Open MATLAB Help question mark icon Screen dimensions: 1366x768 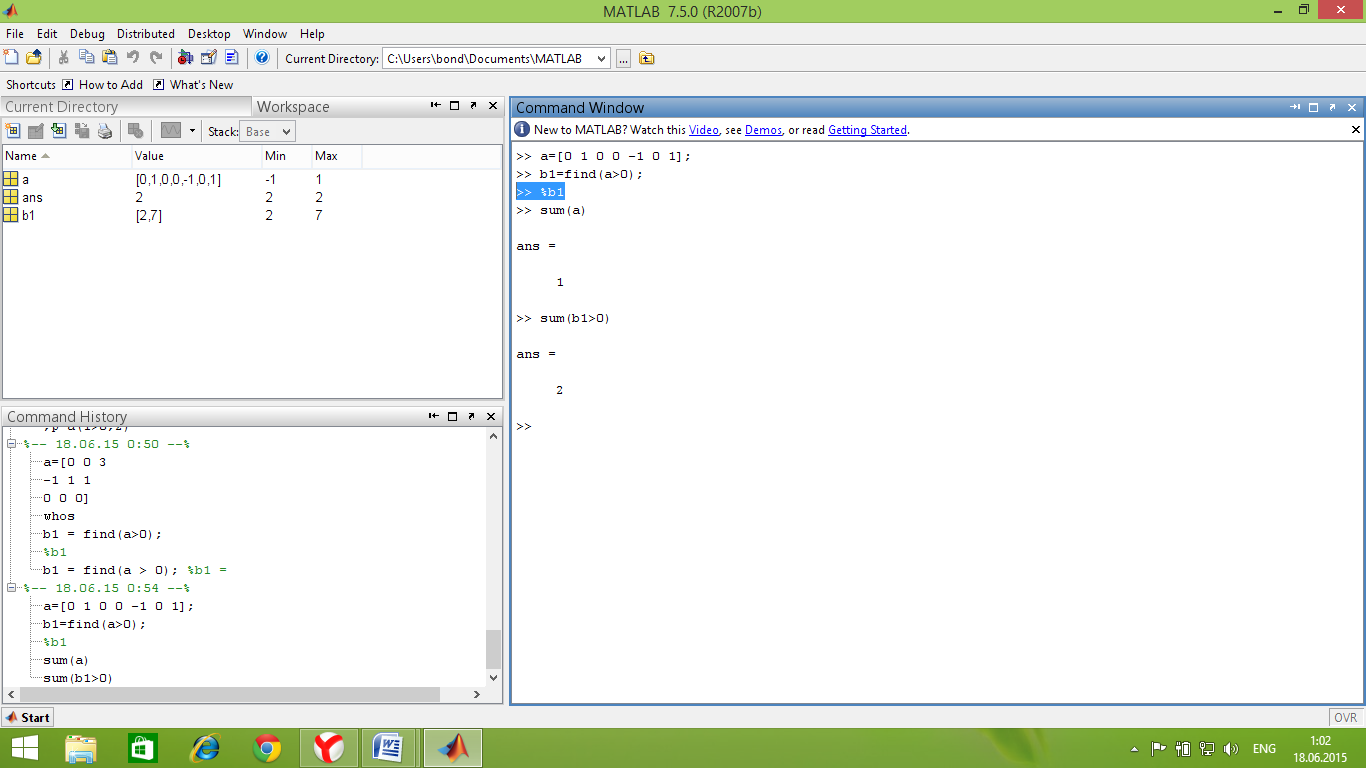point(262,58)
